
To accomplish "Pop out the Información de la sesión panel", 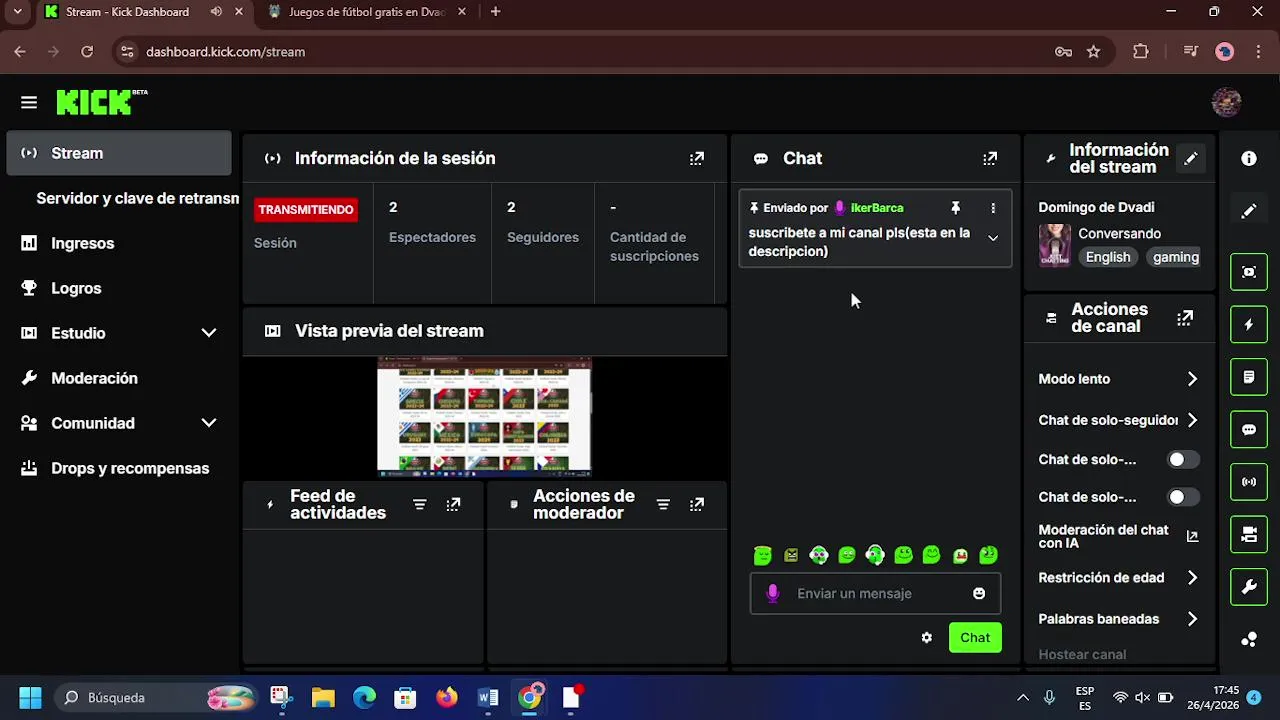I will coord(697,158).
